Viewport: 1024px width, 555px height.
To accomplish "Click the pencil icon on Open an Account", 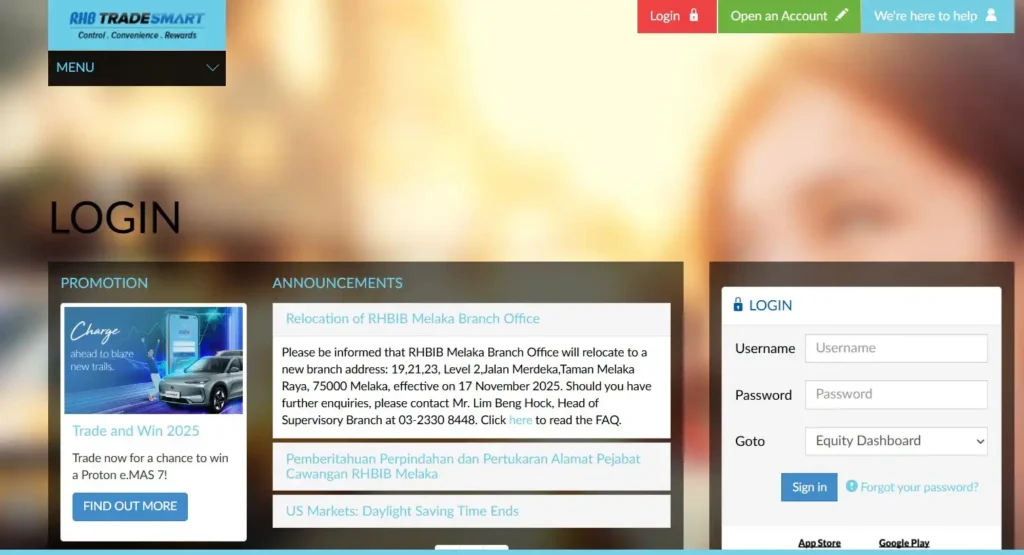I will [x=842, y=14].
